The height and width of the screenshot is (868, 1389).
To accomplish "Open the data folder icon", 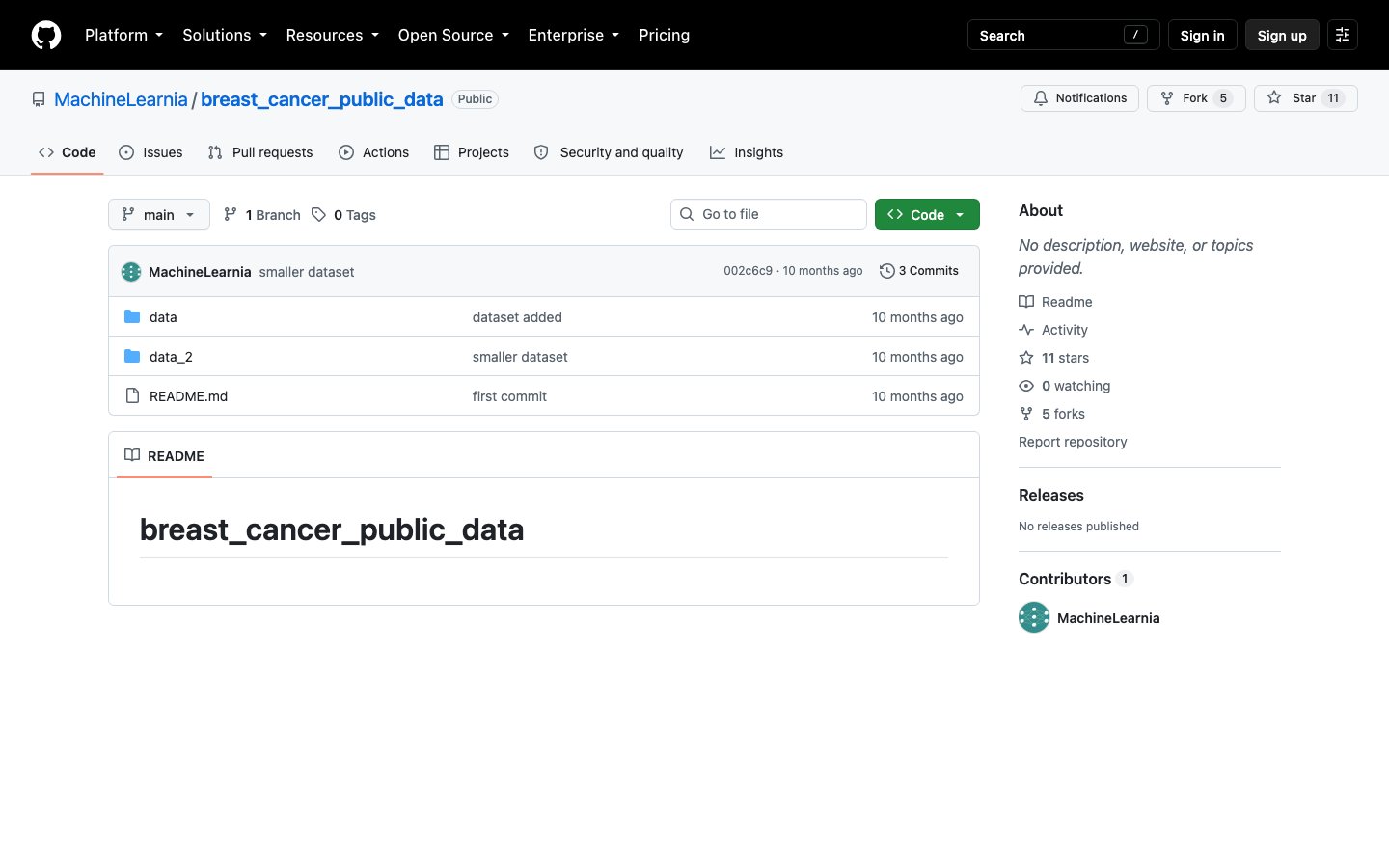I will (x=132, y=316).
